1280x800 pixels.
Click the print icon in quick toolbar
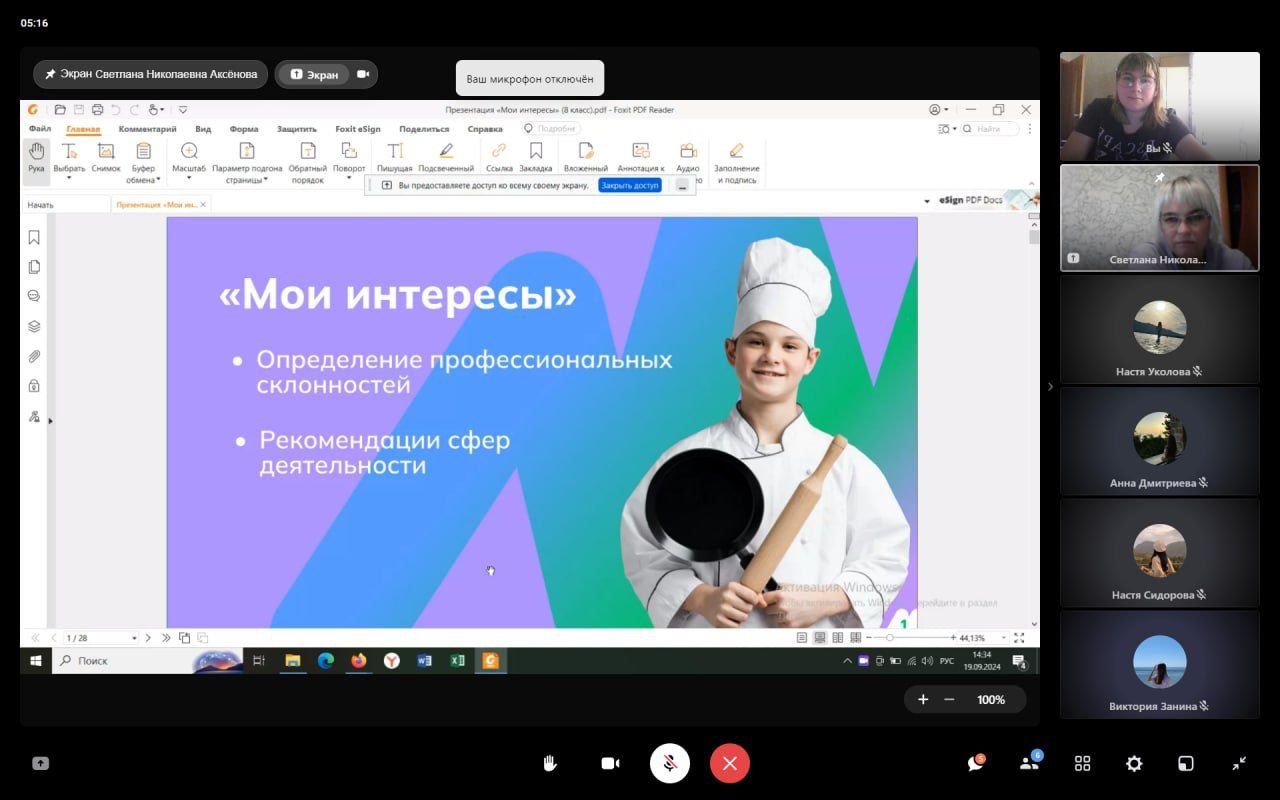click(x=97, y=110)
